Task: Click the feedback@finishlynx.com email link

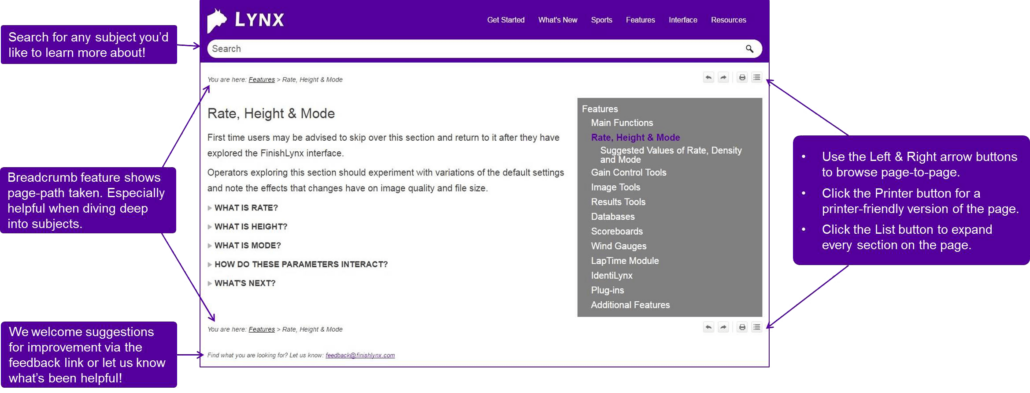Action: point(360,355)
